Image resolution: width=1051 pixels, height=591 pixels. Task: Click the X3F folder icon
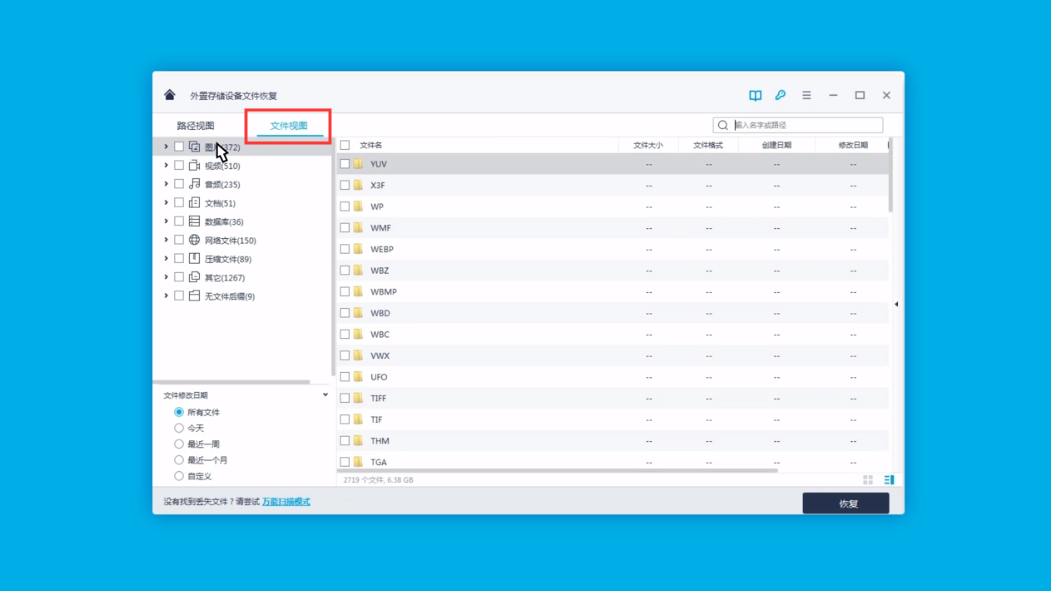click(x=359, y=185)
